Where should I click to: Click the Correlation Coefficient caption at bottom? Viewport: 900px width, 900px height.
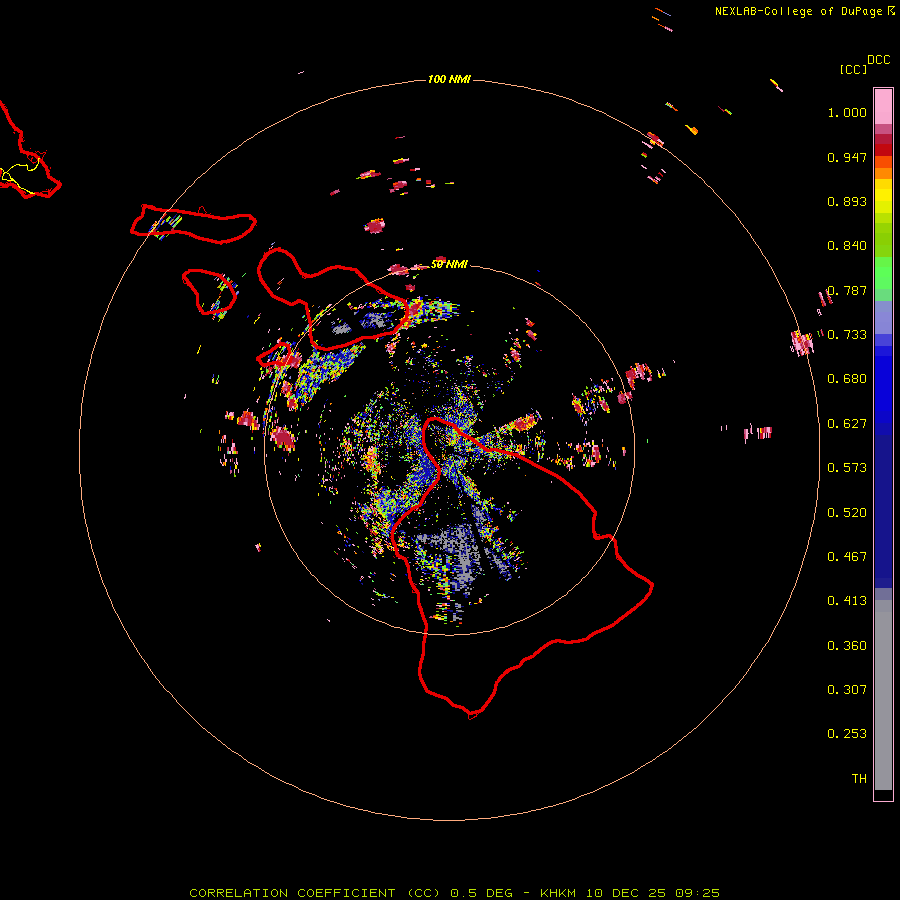click(x=454, y=893)
